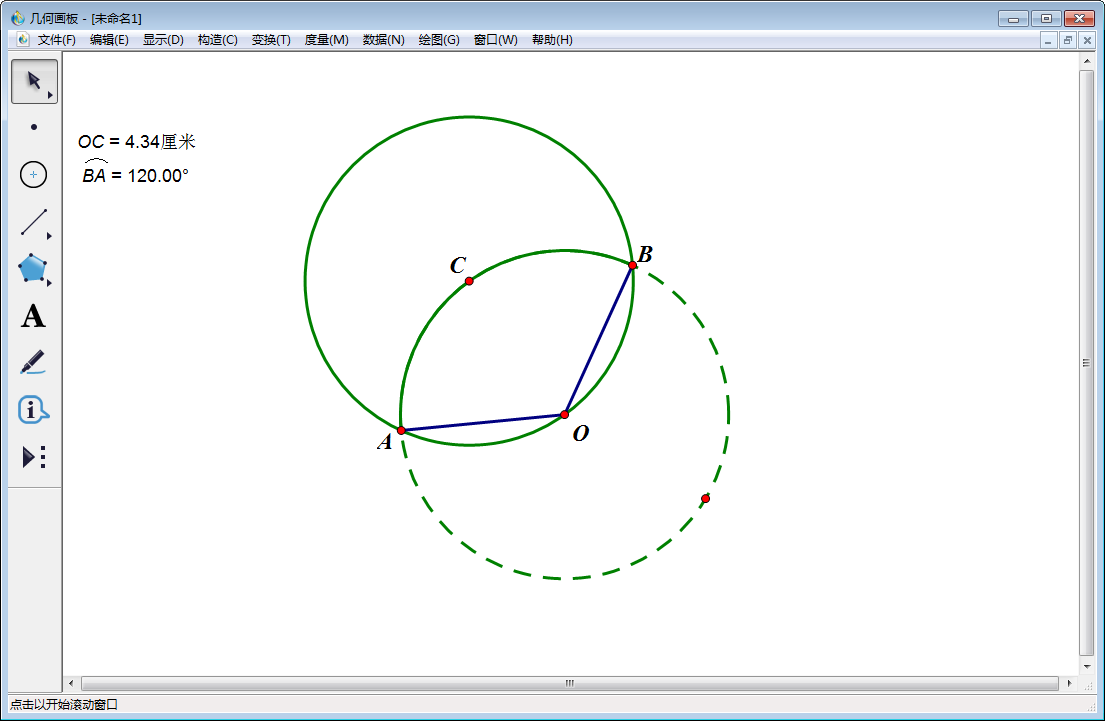Click the vertical scrollbar down arrow
The image size is (1105, 721).
pos(1087,666)
